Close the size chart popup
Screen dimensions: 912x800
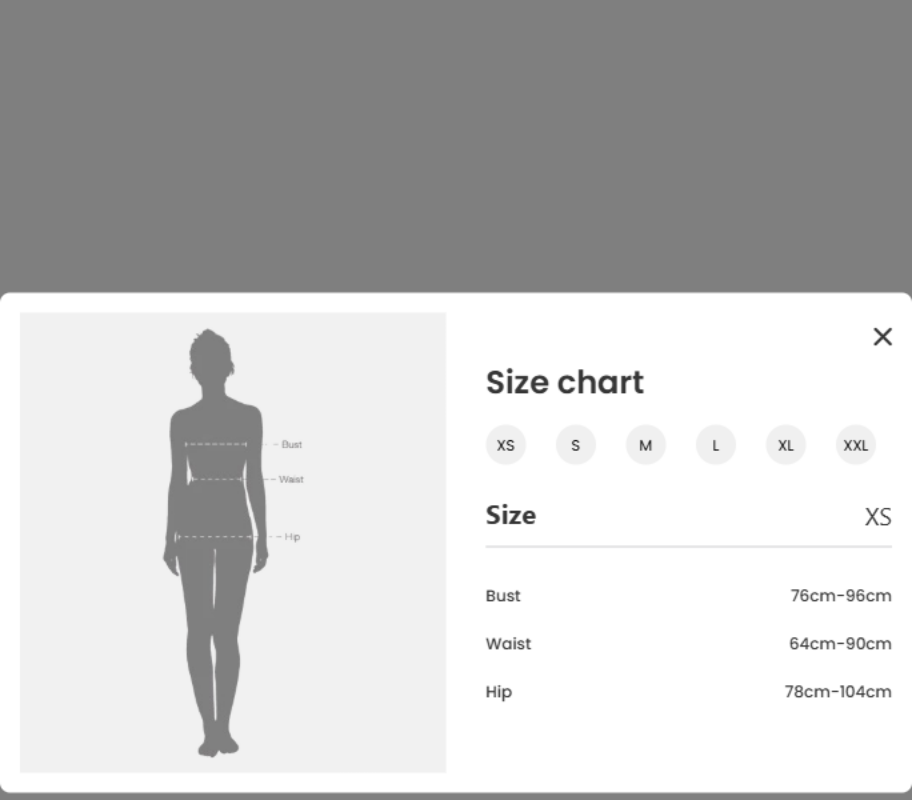[882, 337]
